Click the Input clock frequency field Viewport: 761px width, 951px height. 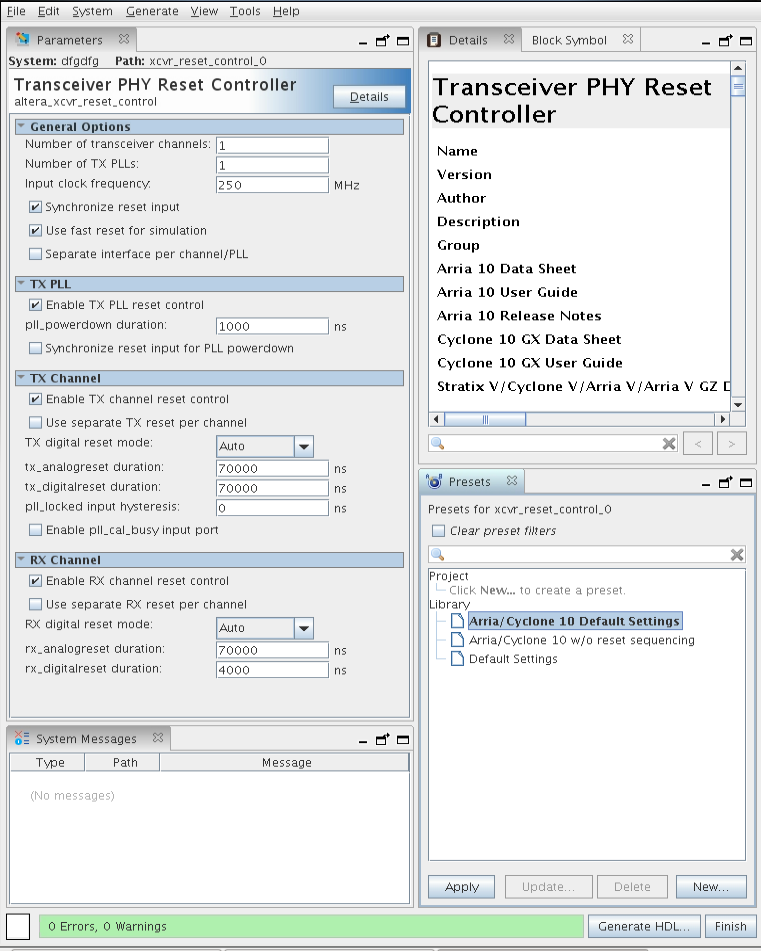point(272,185)
